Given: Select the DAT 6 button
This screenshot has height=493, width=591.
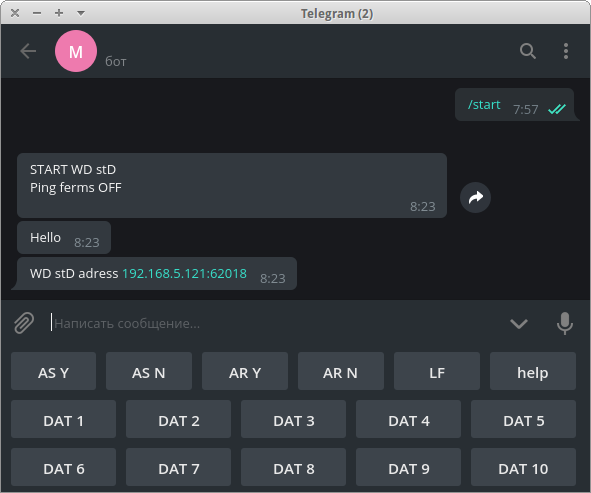Looking at the screenshot, I should 63,467.
